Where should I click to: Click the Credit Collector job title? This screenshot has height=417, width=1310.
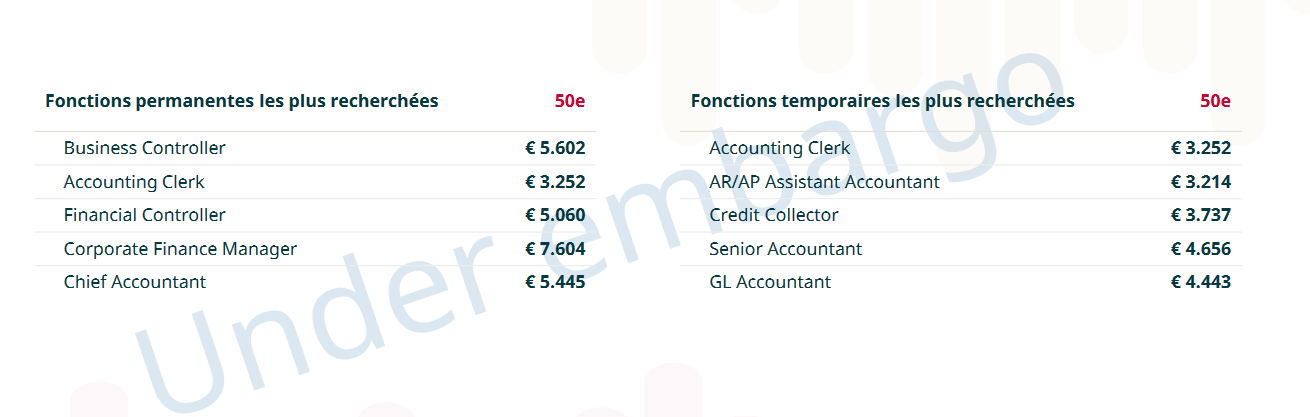click(773, 215)
